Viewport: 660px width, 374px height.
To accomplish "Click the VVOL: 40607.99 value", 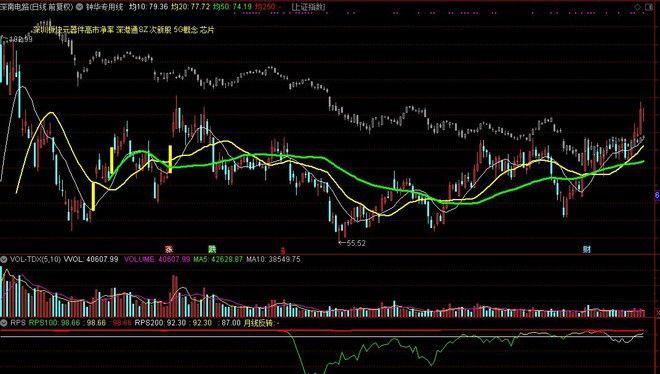I will pos(91,260).
